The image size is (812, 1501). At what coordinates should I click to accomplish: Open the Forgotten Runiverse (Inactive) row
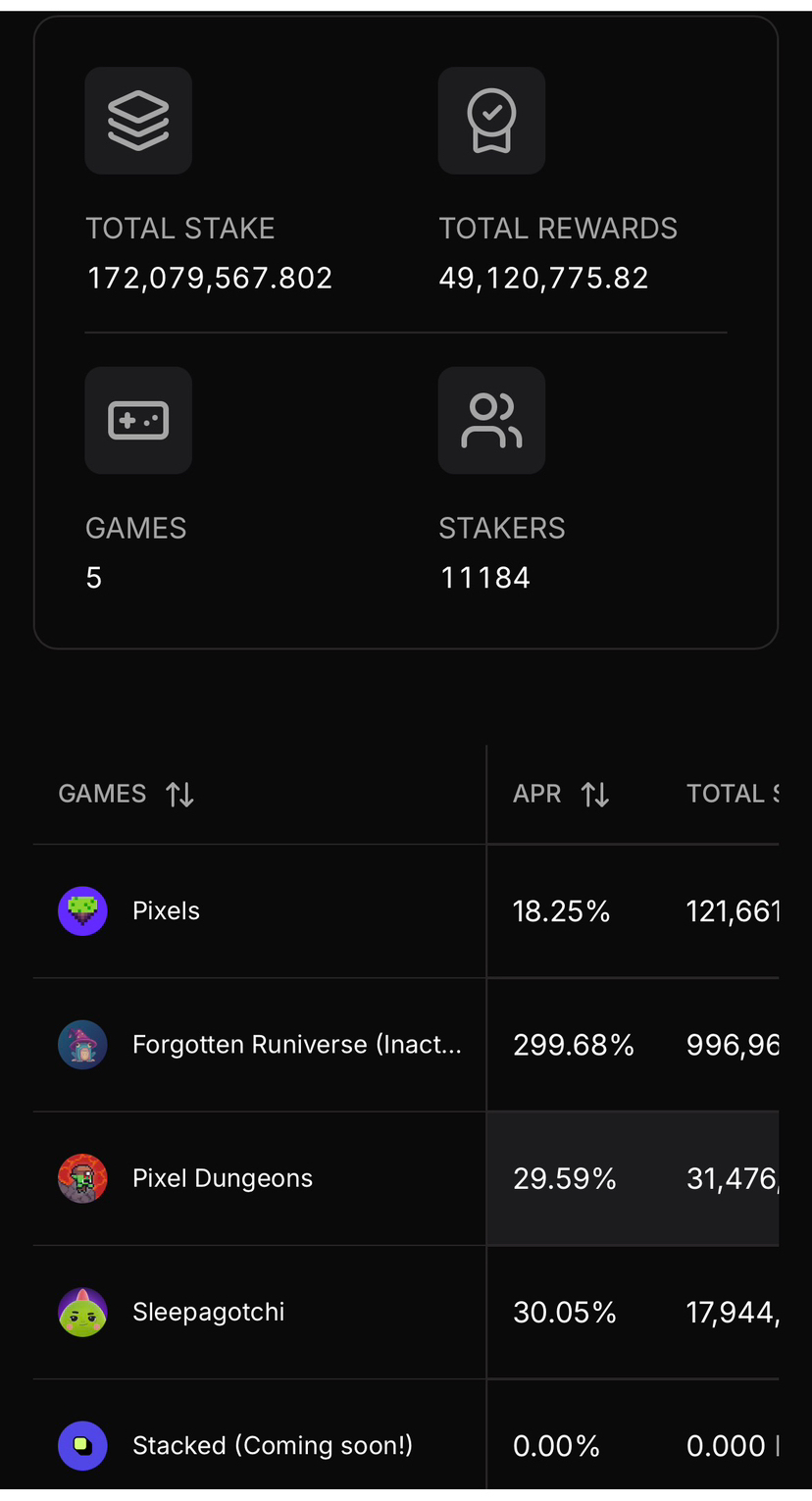[296, 1044]
